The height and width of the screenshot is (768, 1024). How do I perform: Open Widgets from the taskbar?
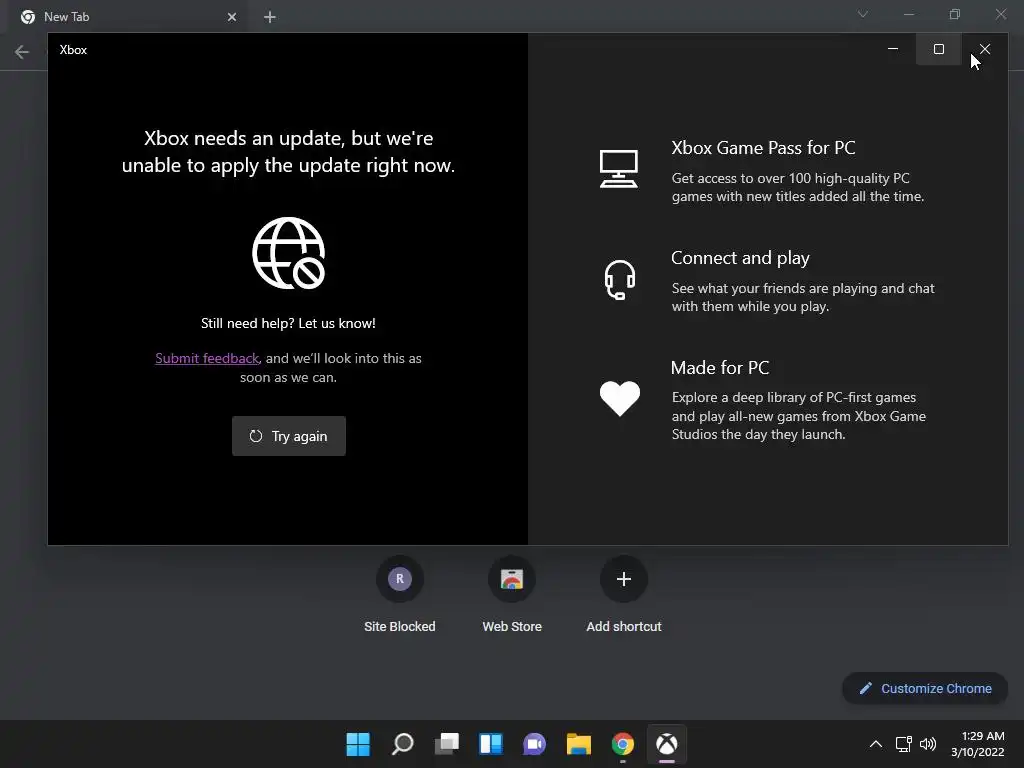490,744
